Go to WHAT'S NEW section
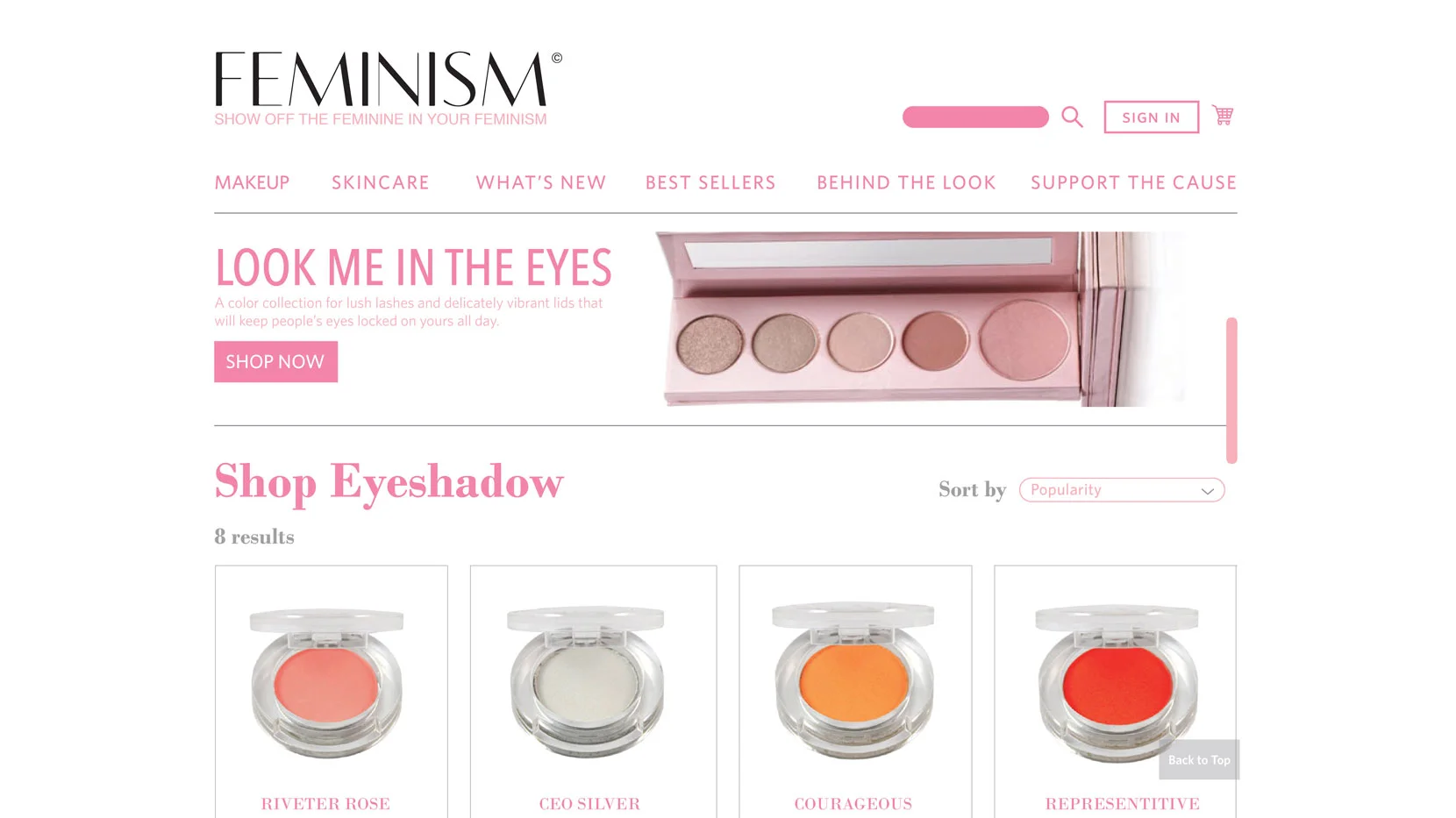 point(540,182)
